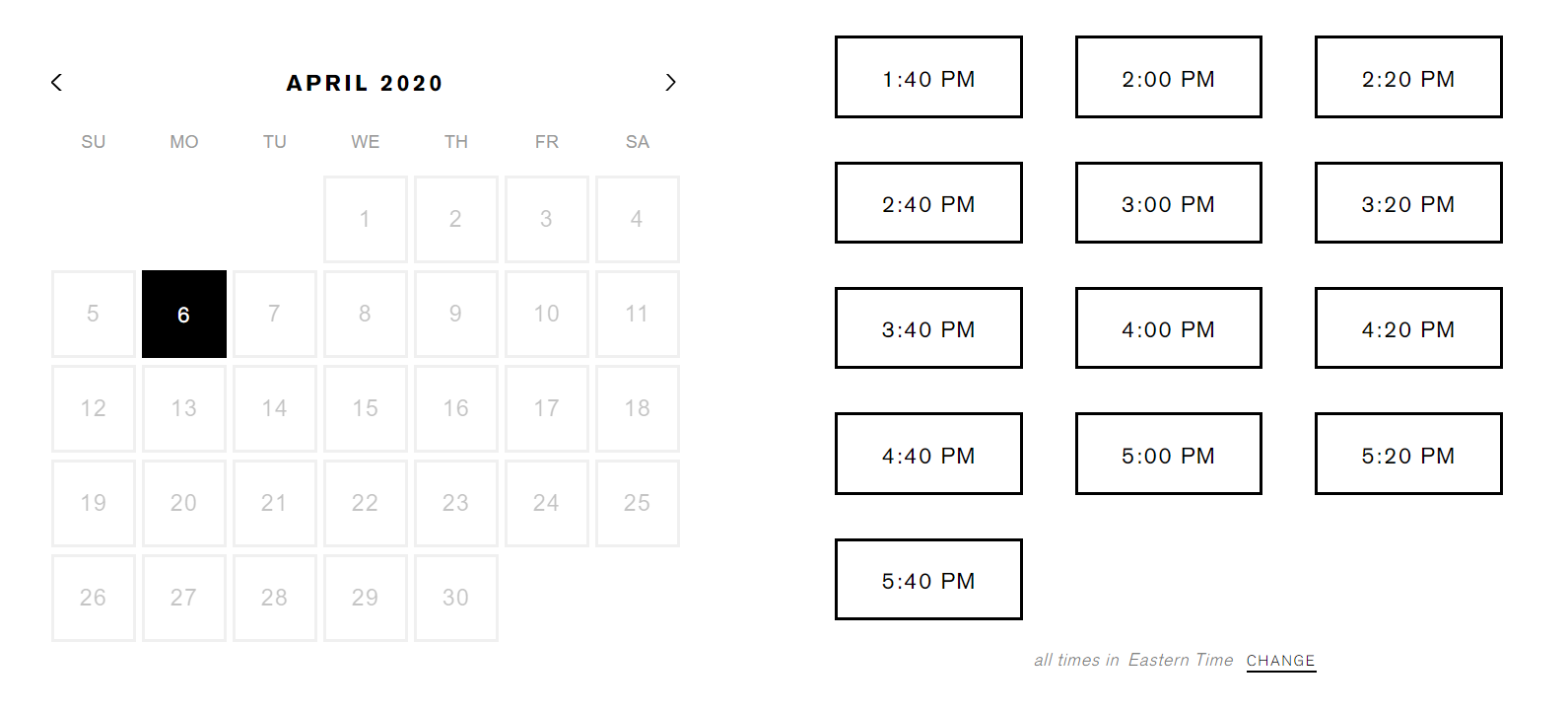Pick the 1:40 PM time slot
This screenshot has height=712, width=1568.
928,78
